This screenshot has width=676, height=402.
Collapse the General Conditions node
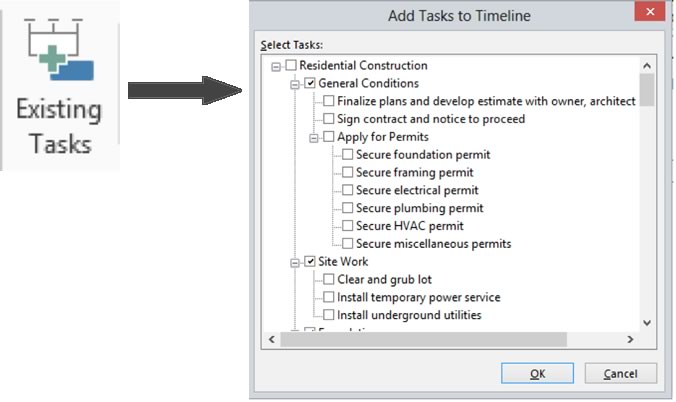pyautogui.click(x=295, y=84)
